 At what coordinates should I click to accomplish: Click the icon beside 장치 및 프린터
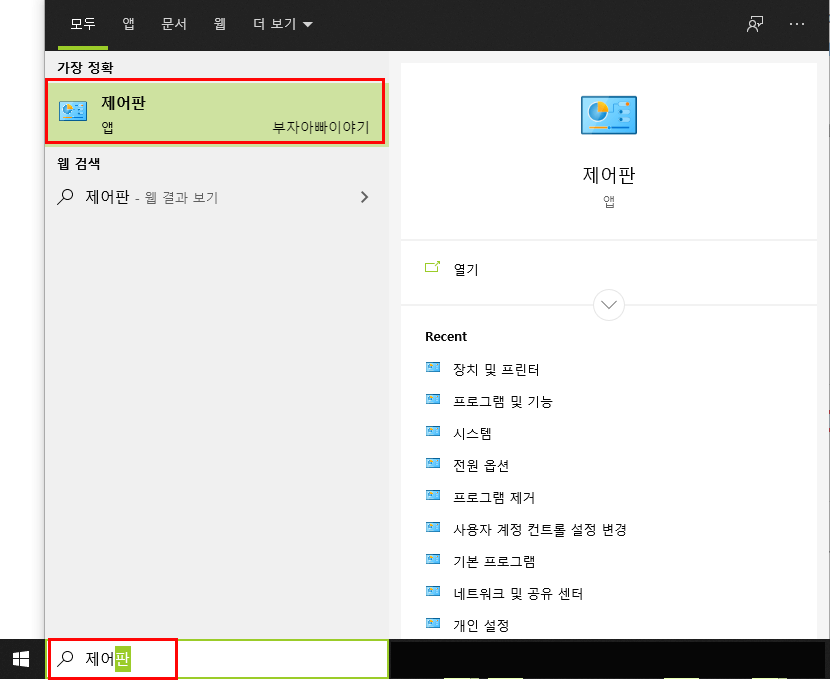pos(433,367)
